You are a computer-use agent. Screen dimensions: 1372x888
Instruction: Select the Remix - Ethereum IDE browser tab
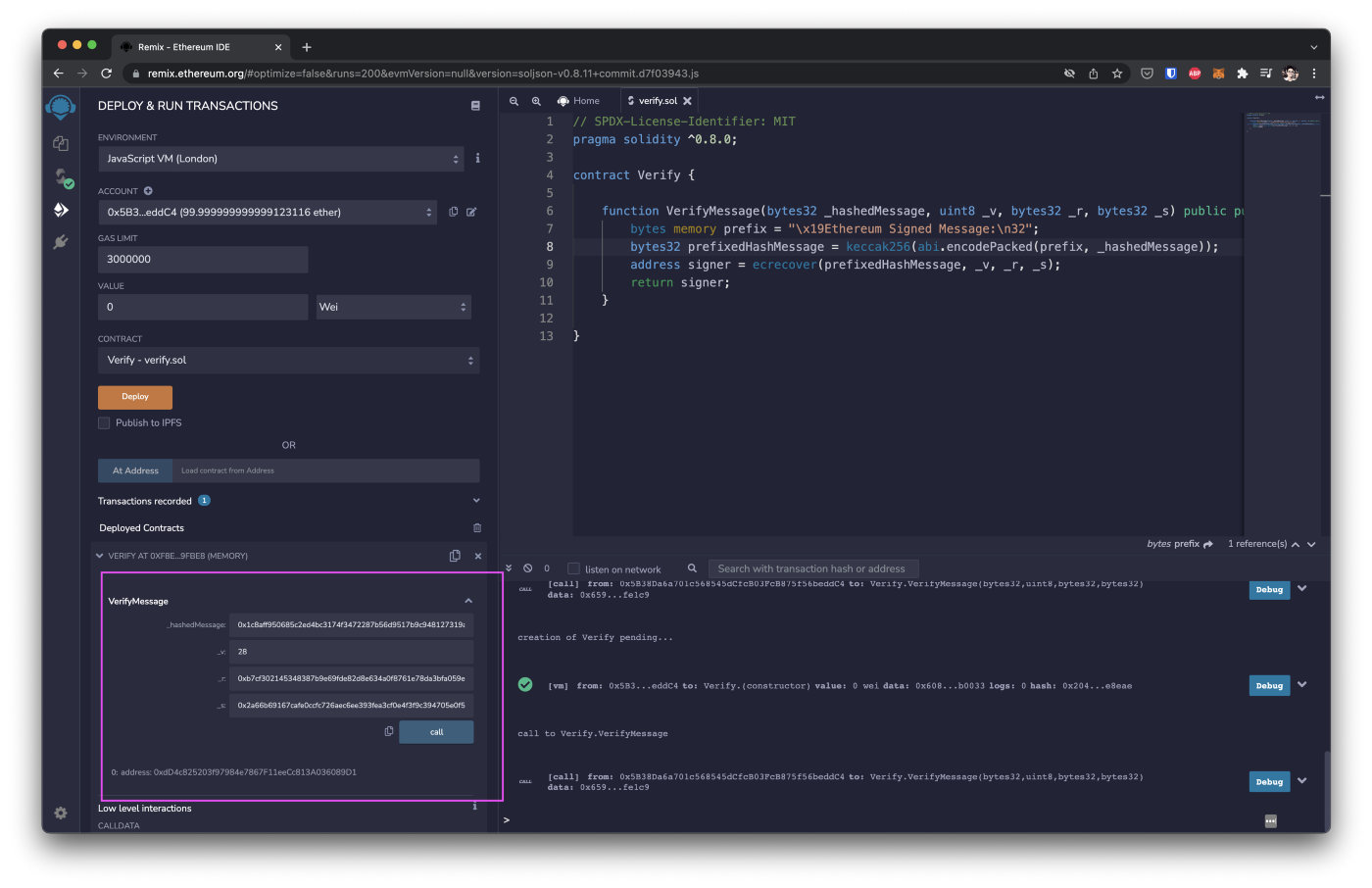pyautogui.click(x=202, y=47)
